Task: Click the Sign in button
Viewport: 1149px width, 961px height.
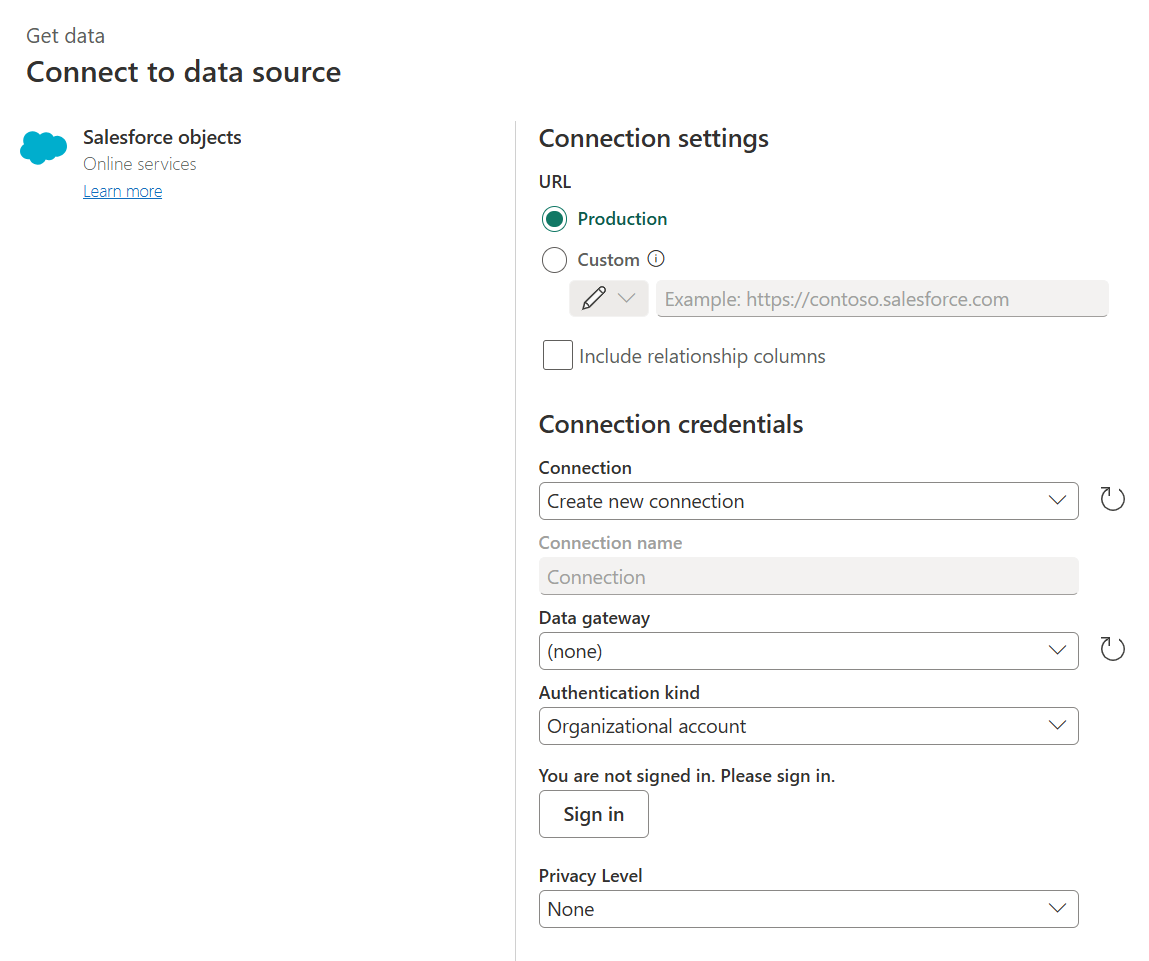Action: (593, 813)
